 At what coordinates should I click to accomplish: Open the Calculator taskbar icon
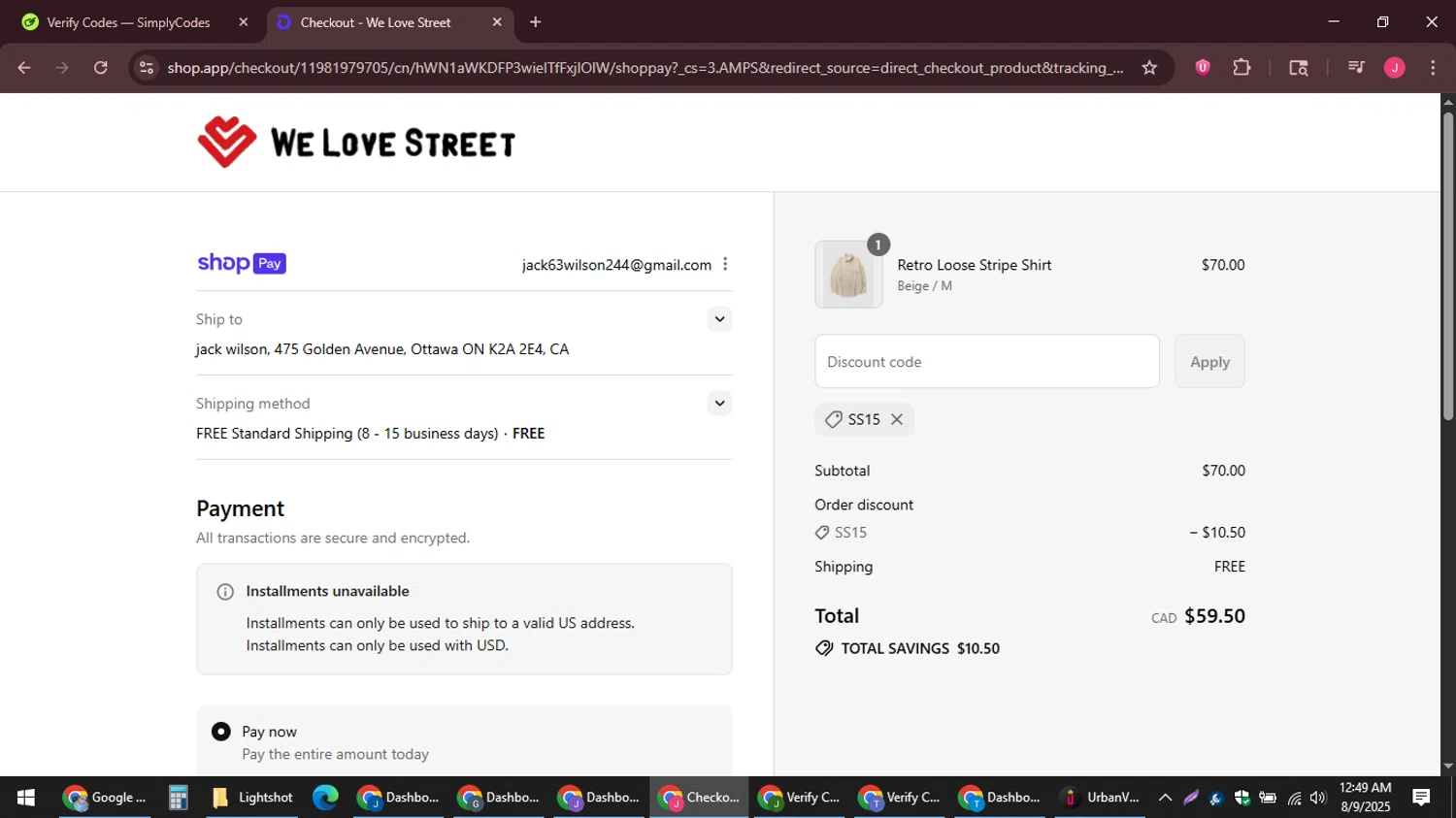[179, 798]
